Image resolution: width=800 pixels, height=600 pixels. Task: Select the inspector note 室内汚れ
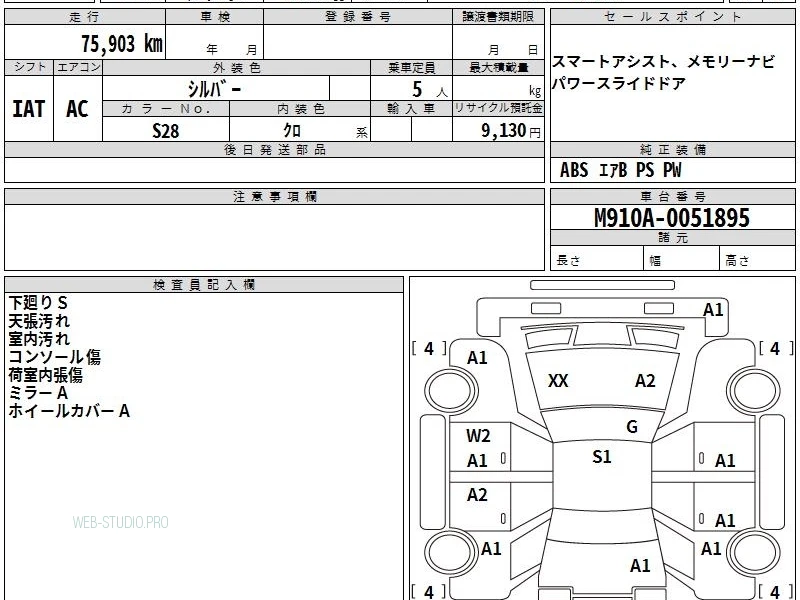click(39, 339)
